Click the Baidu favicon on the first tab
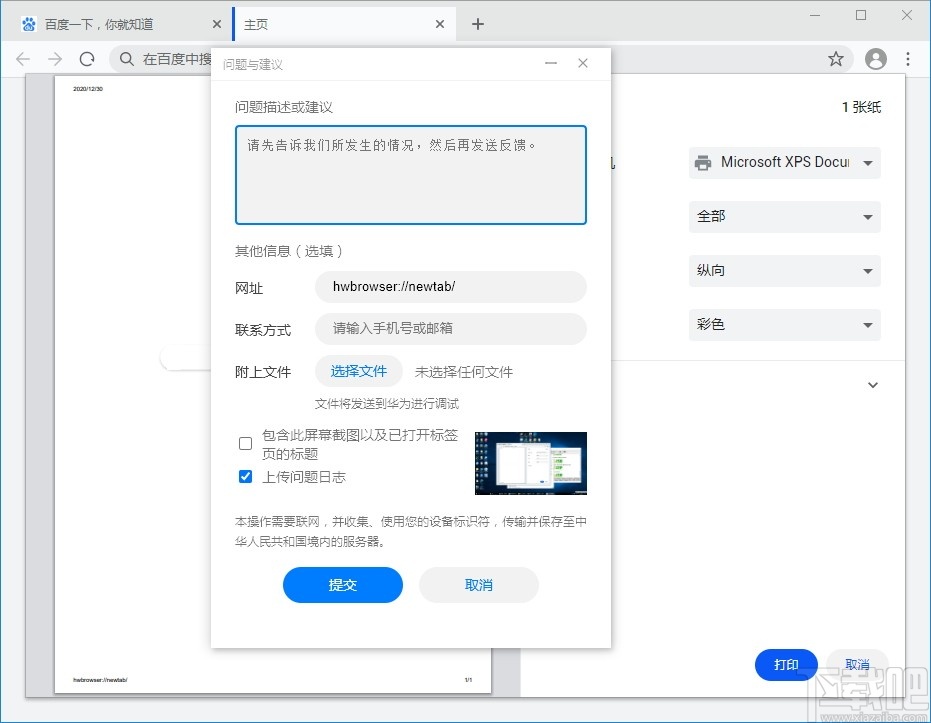This screenshot has width=931, height=723. (x=27, y=22)
